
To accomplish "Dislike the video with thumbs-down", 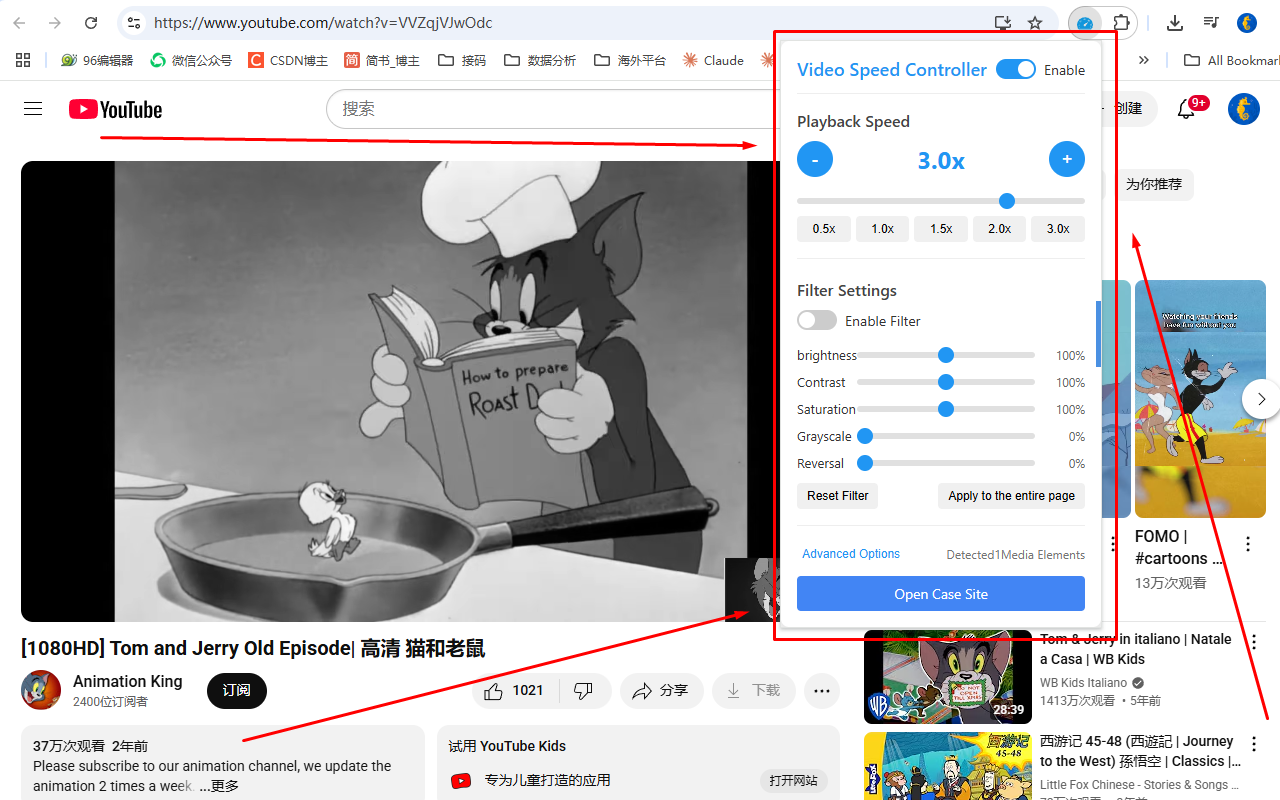I will coord(585,691).
